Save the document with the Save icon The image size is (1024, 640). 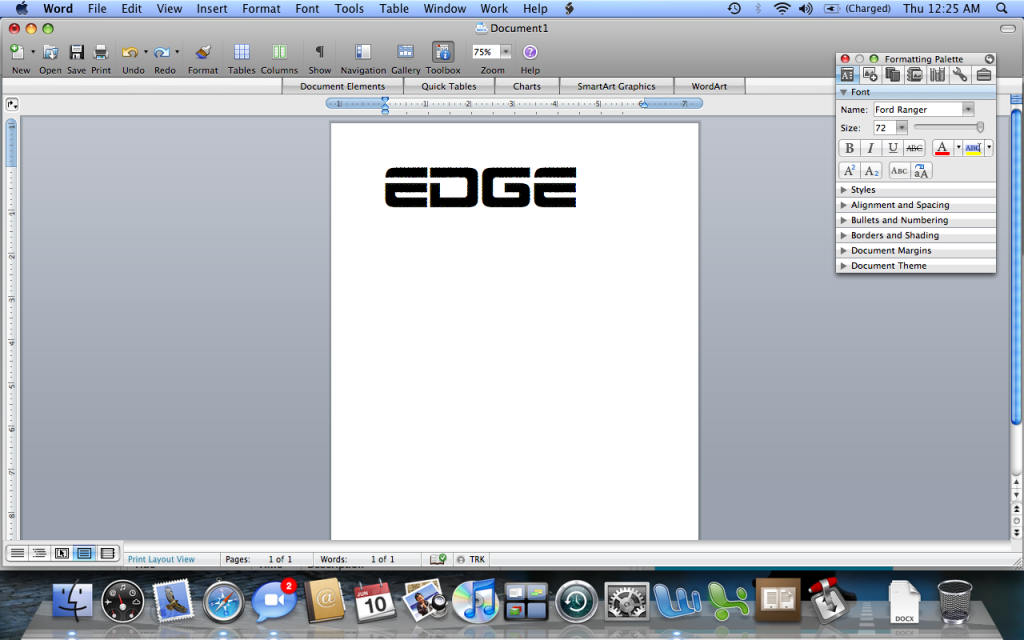pos(76,52)
